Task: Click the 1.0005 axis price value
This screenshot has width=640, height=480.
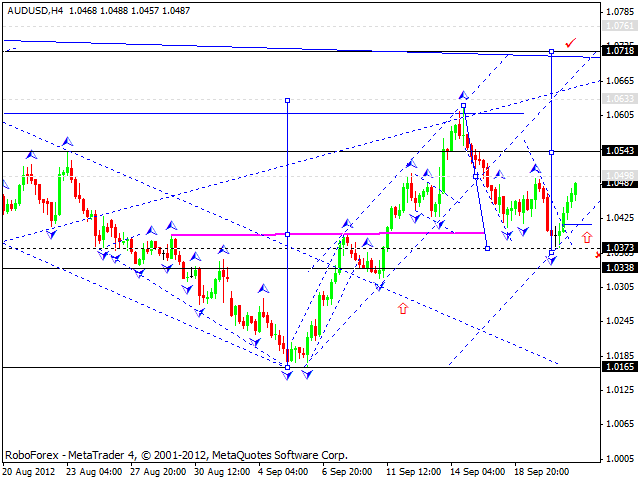Action: point(620,459)
